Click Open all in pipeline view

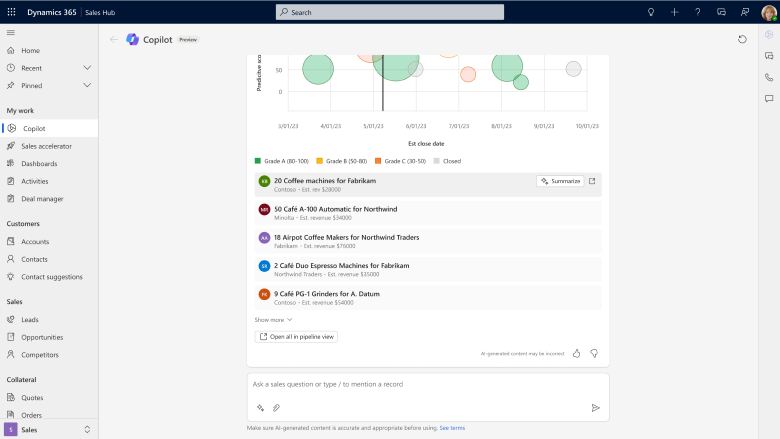tap(296, 337)
